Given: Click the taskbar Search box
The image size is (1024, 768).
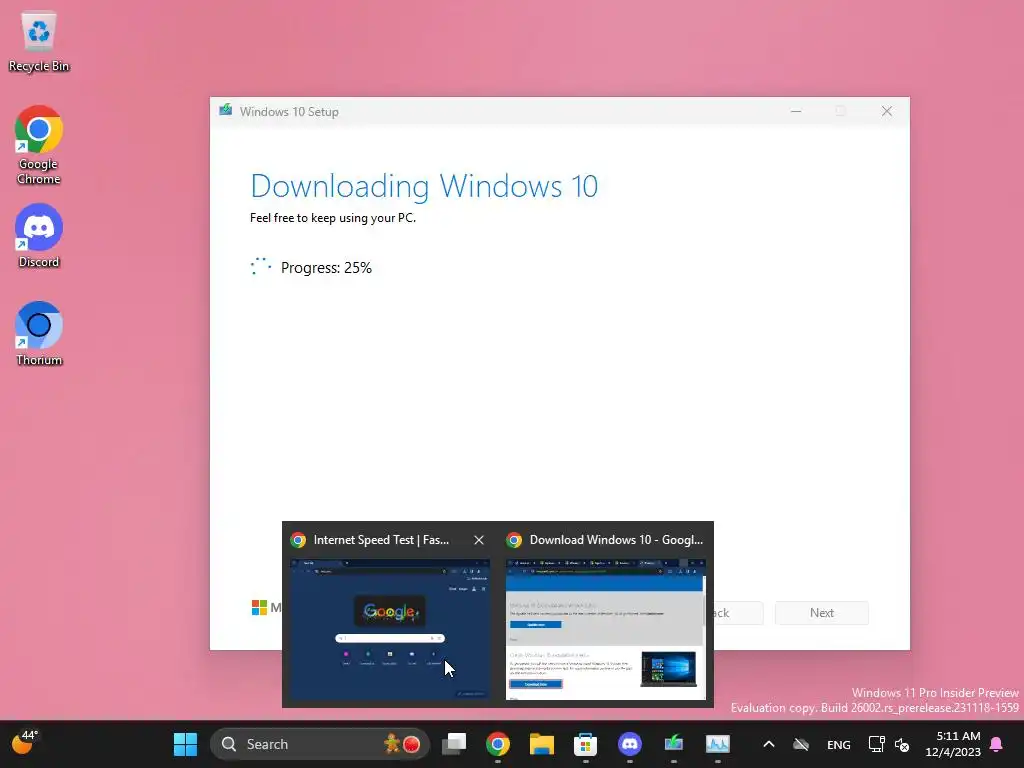Looking at the screenshot, I should point(319,744).
